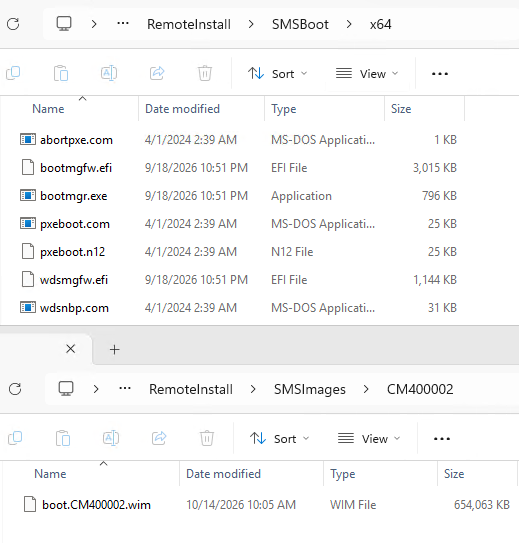Click Paste icon in CM400002 window toolbar
Screen dimensions: 519x543
(x=63, y=438)
